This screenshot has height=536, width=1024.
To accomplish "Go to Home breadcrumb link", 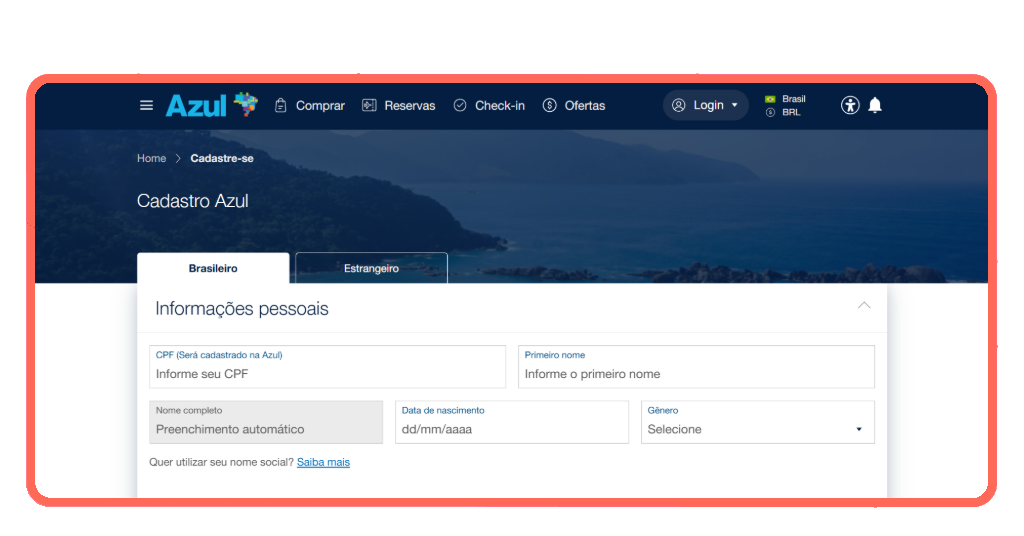I will [x=152, y=158].
